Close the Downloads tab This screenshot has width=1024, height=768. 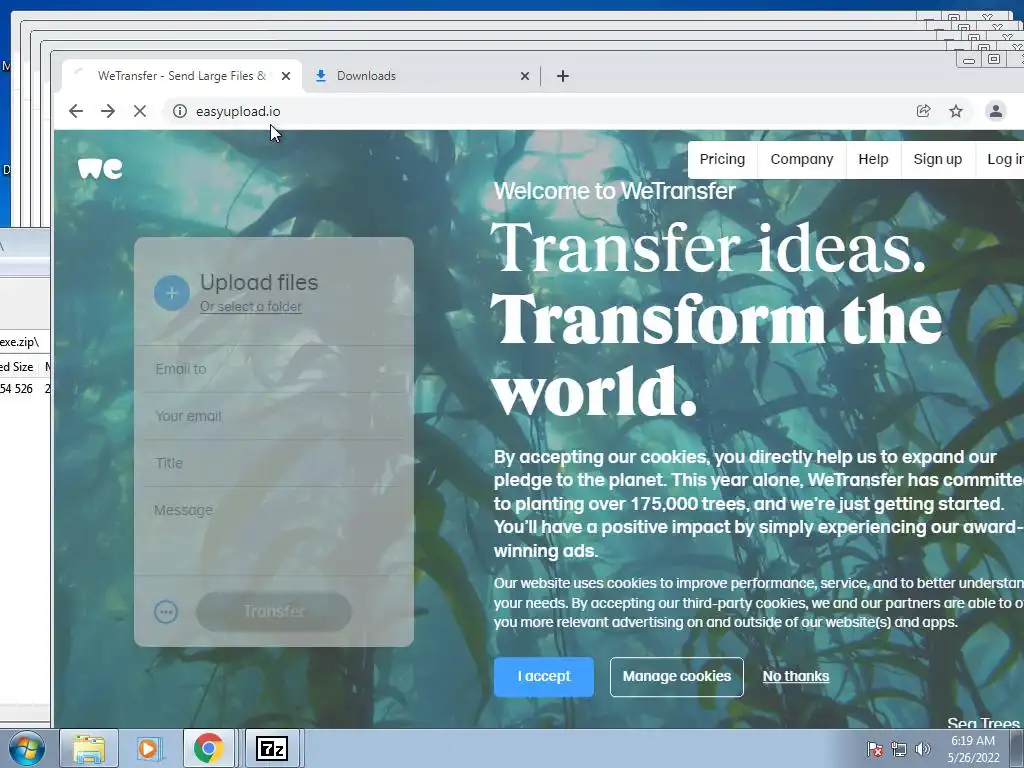(524, 76)
